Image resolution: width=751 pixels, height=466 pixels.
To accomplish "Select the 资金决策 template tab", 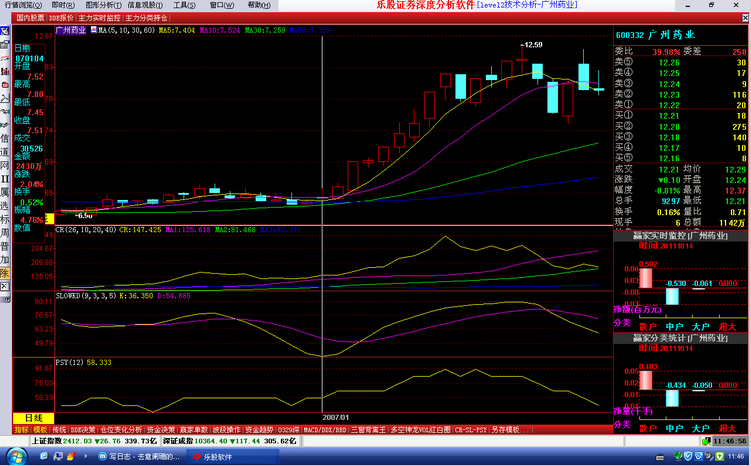I will pyautogui.click(x=161, y=430).
